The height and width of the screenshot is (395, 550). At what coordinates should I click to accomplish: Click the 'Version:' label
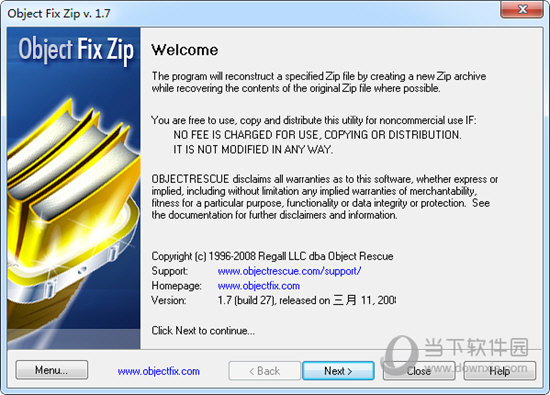point(169,301)
